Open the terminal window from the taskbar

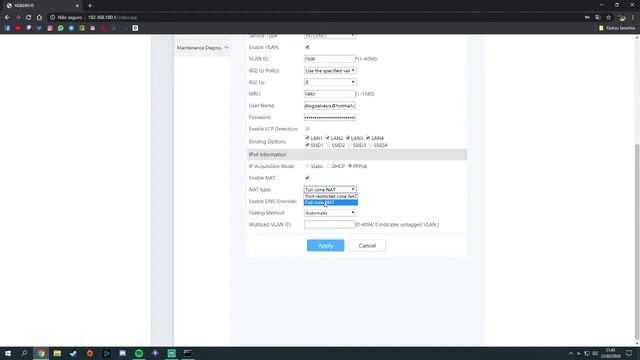(188, 353)
